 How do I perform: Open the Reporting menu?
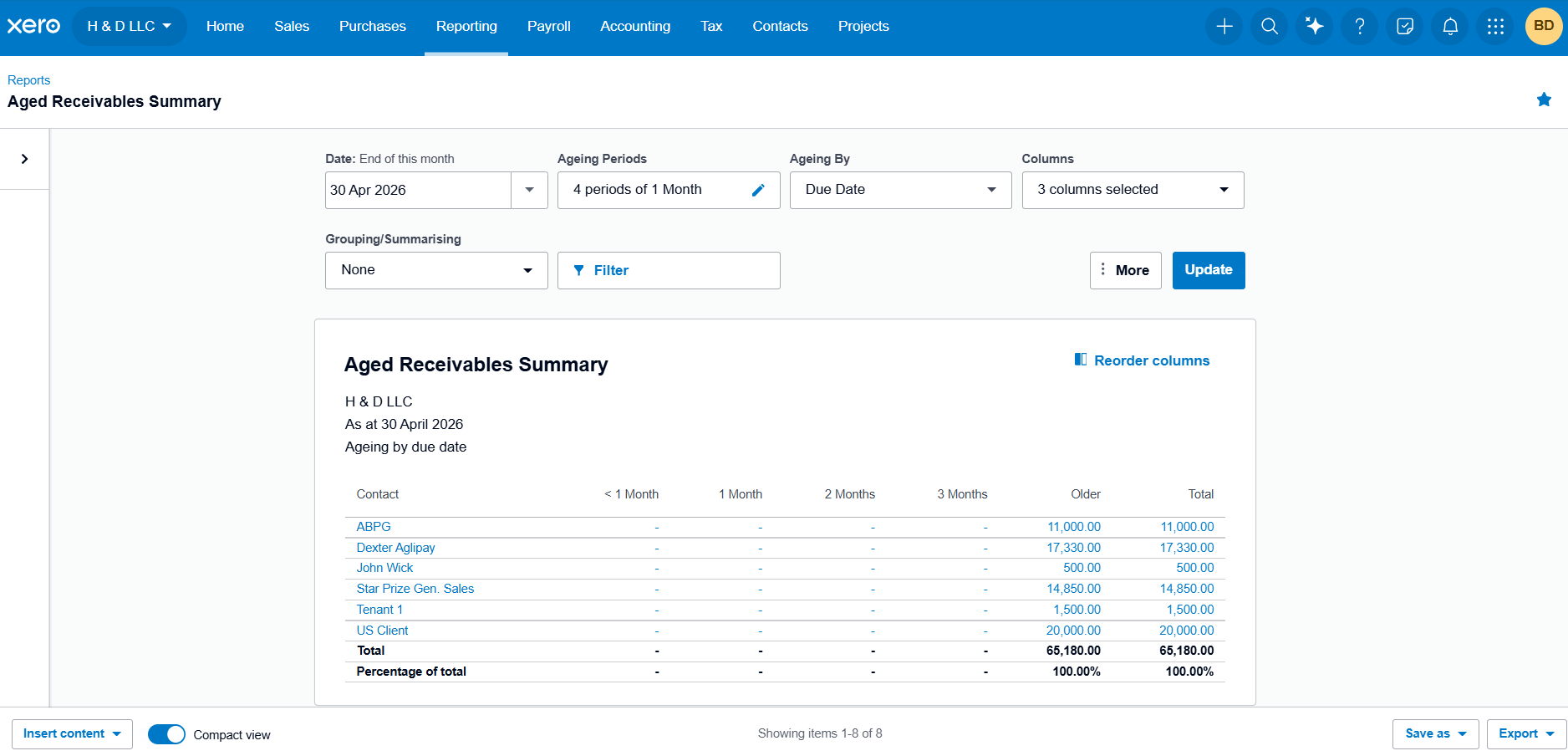point(466,27)
